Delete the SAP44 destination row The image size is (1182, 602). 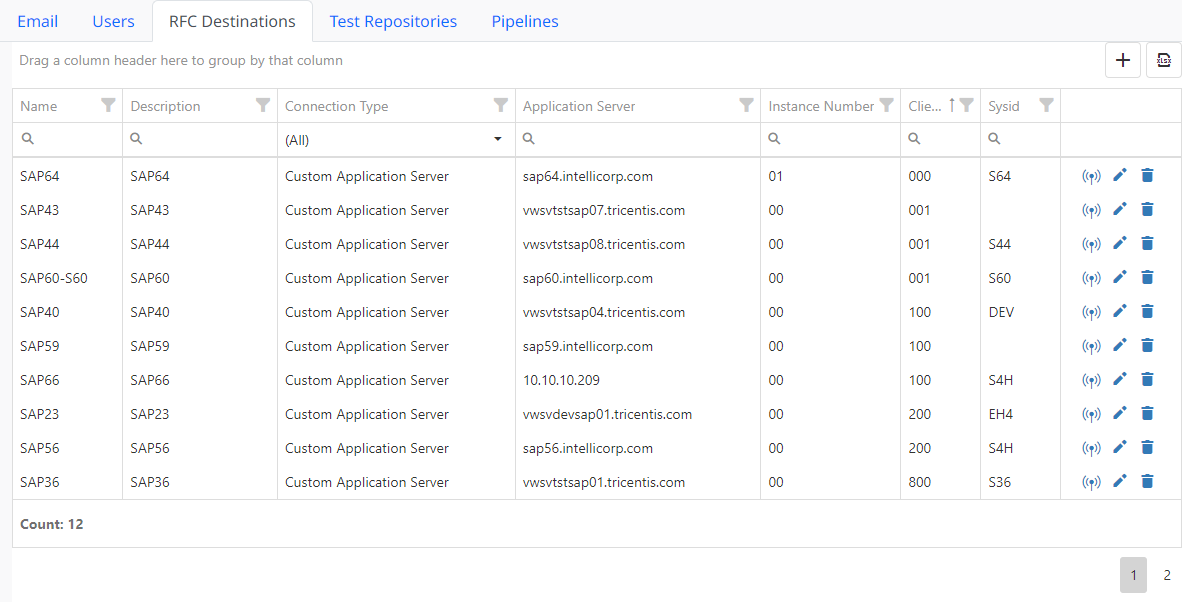[1147, 244]
